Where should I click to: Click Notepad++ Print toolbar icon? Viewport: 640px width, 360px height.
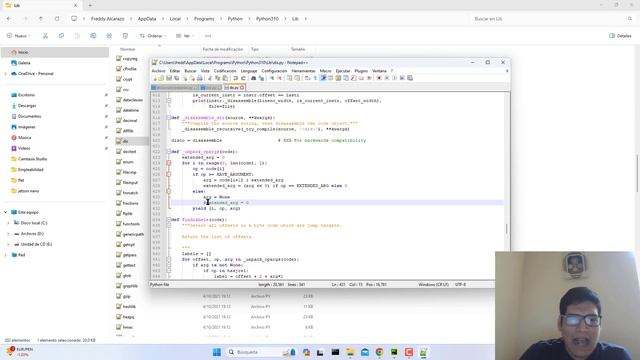point(200,78)
